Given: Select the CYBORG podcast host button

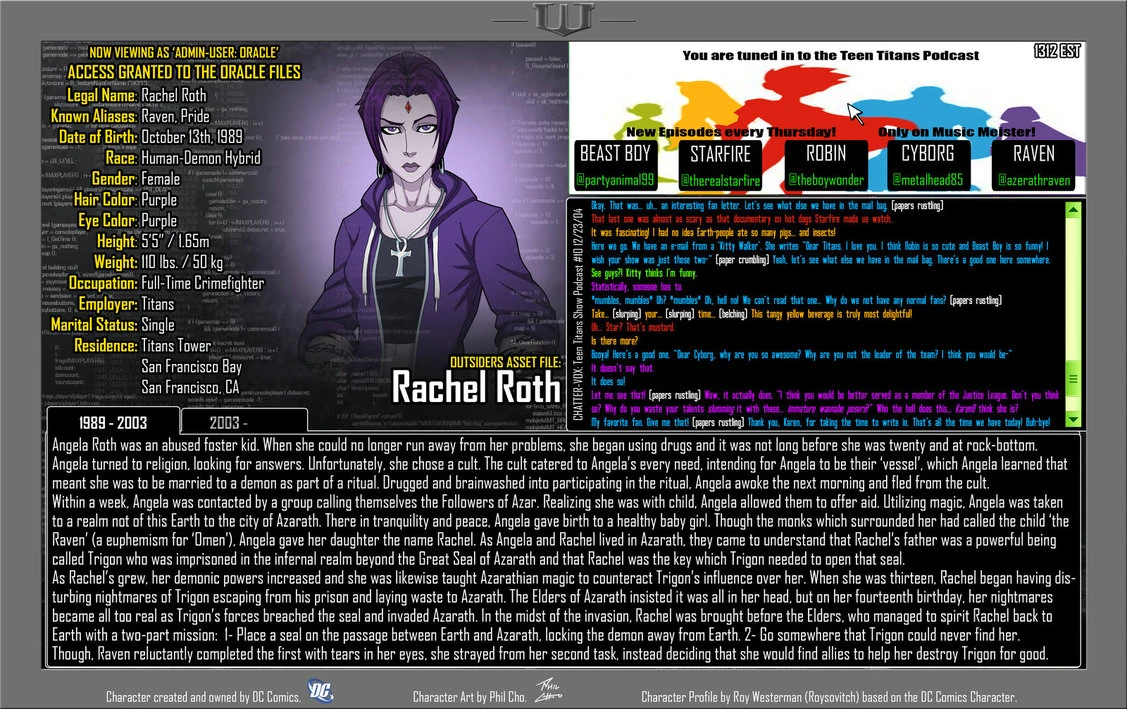Looking at the screenshot, I should (928, 165).
